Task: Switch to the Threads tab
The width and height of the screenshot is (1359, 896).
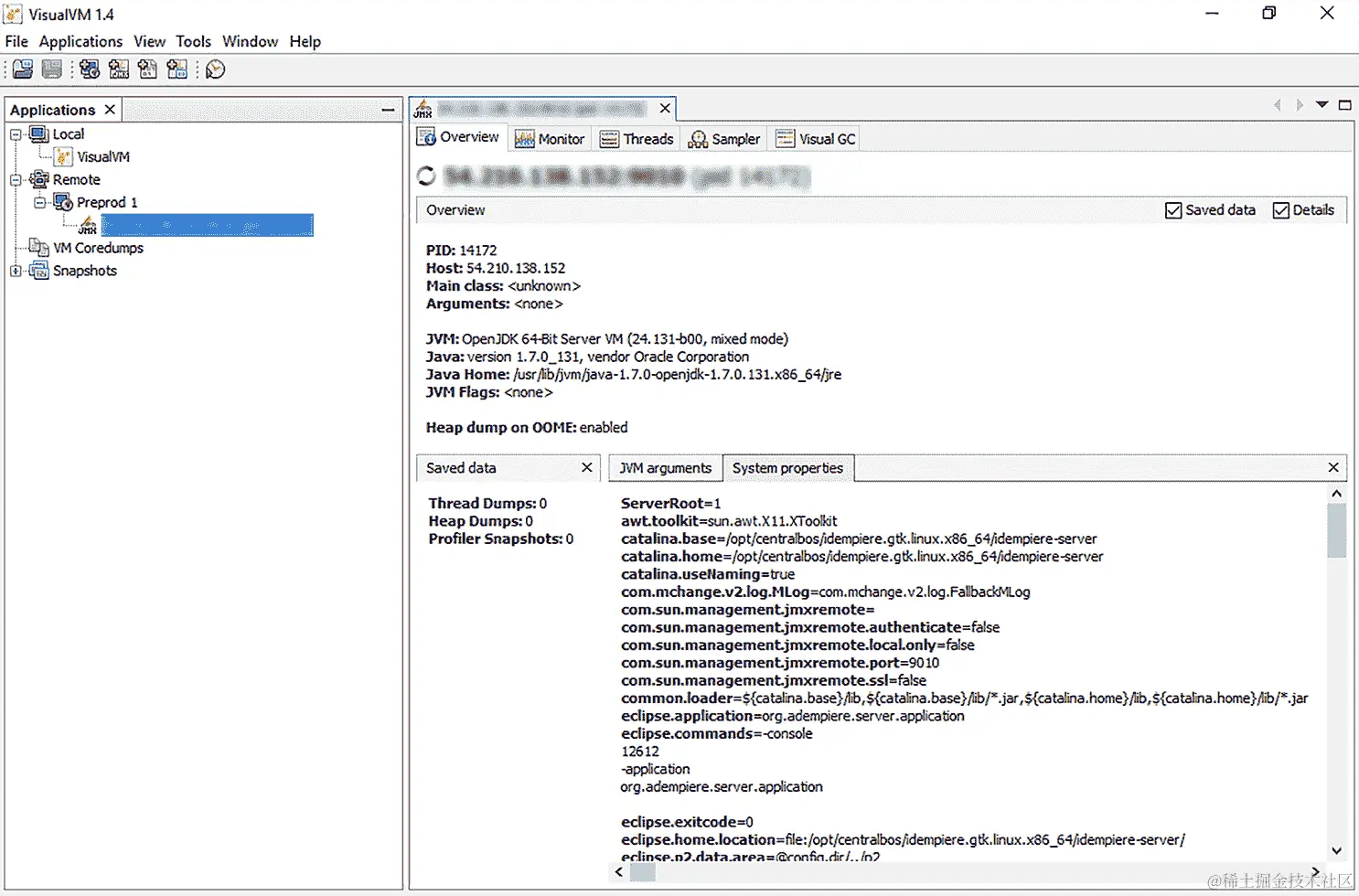Action: click(637, 139)
